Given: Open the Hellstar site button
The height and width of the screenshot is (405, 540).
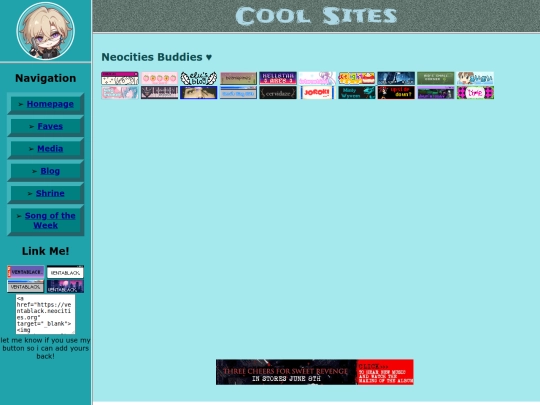Looking at the screenshot, I should [278, 78].
